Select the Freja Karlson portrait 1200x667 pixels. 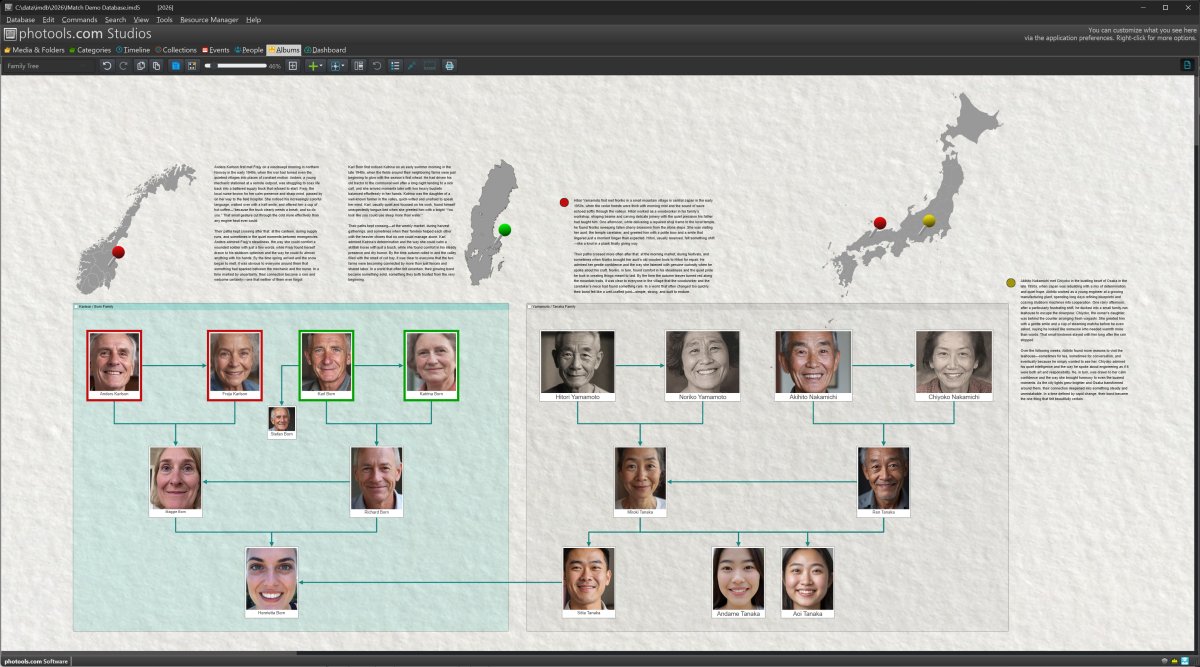pos(234,365)
